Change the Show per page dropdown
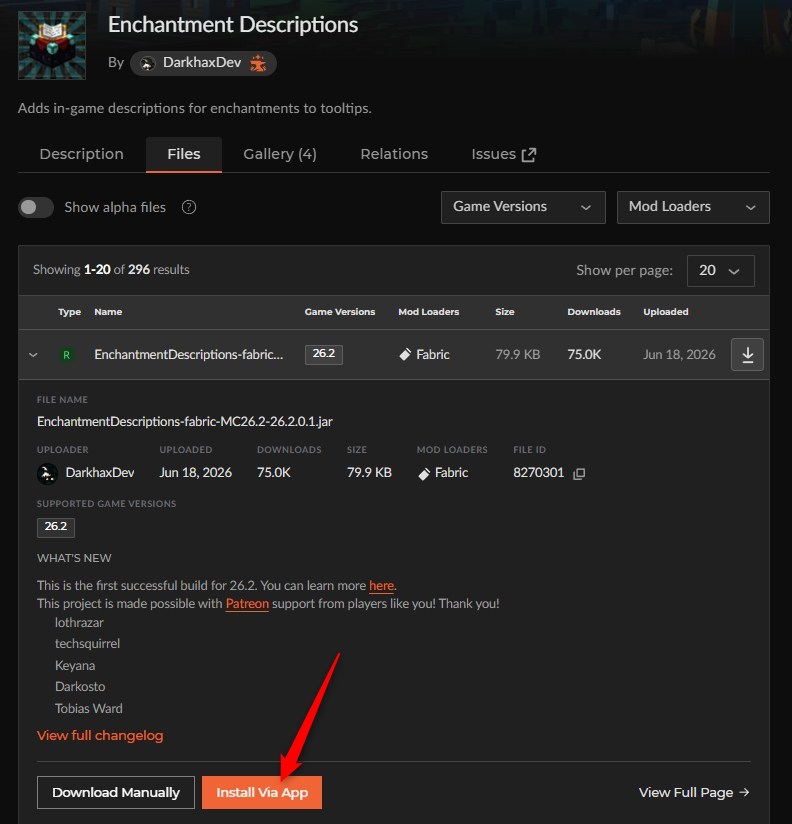792x824 pixels. [721, 271]
